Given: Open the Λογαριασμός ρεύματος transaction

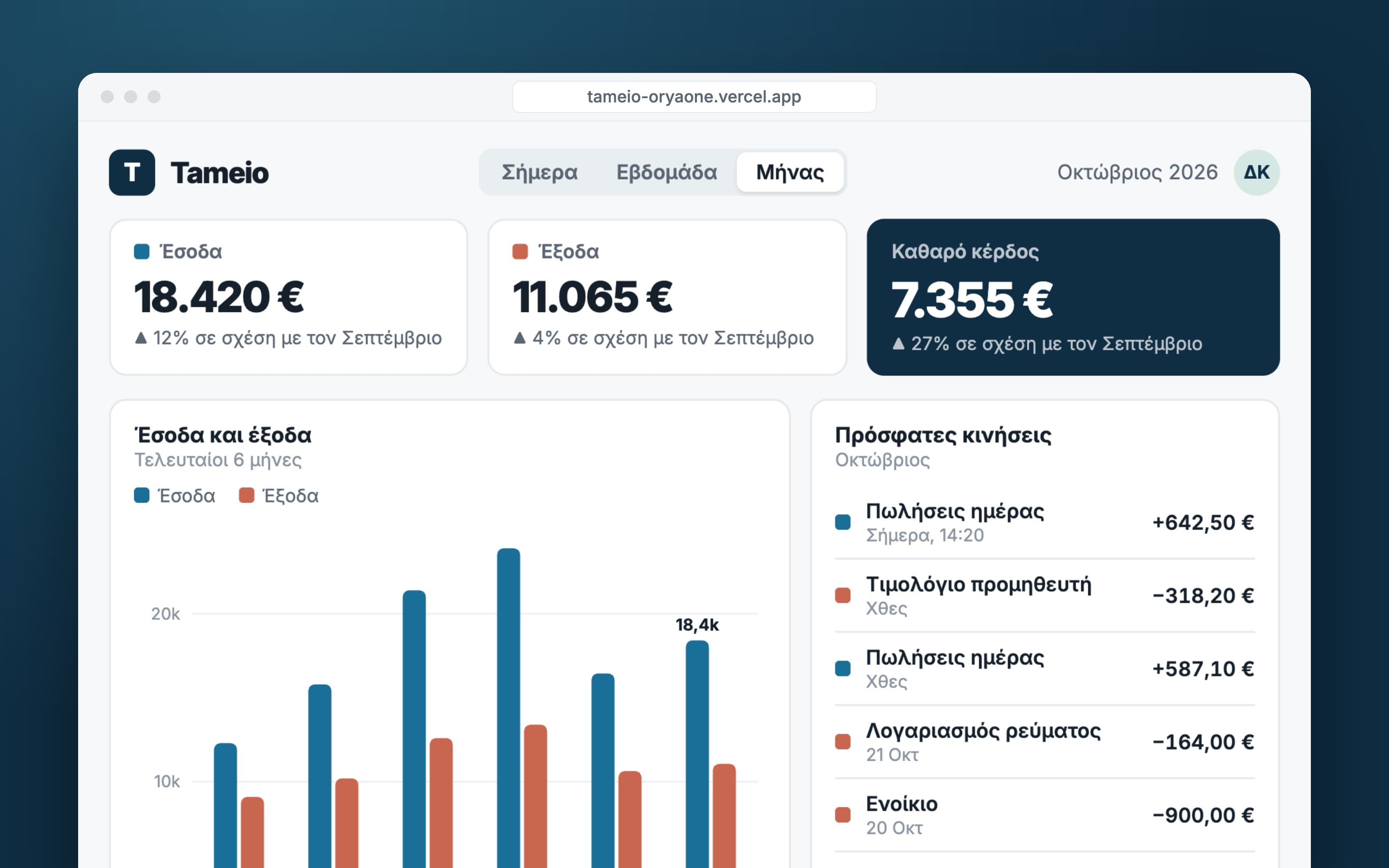Looking at the screenshot, I should [1044, 742].
